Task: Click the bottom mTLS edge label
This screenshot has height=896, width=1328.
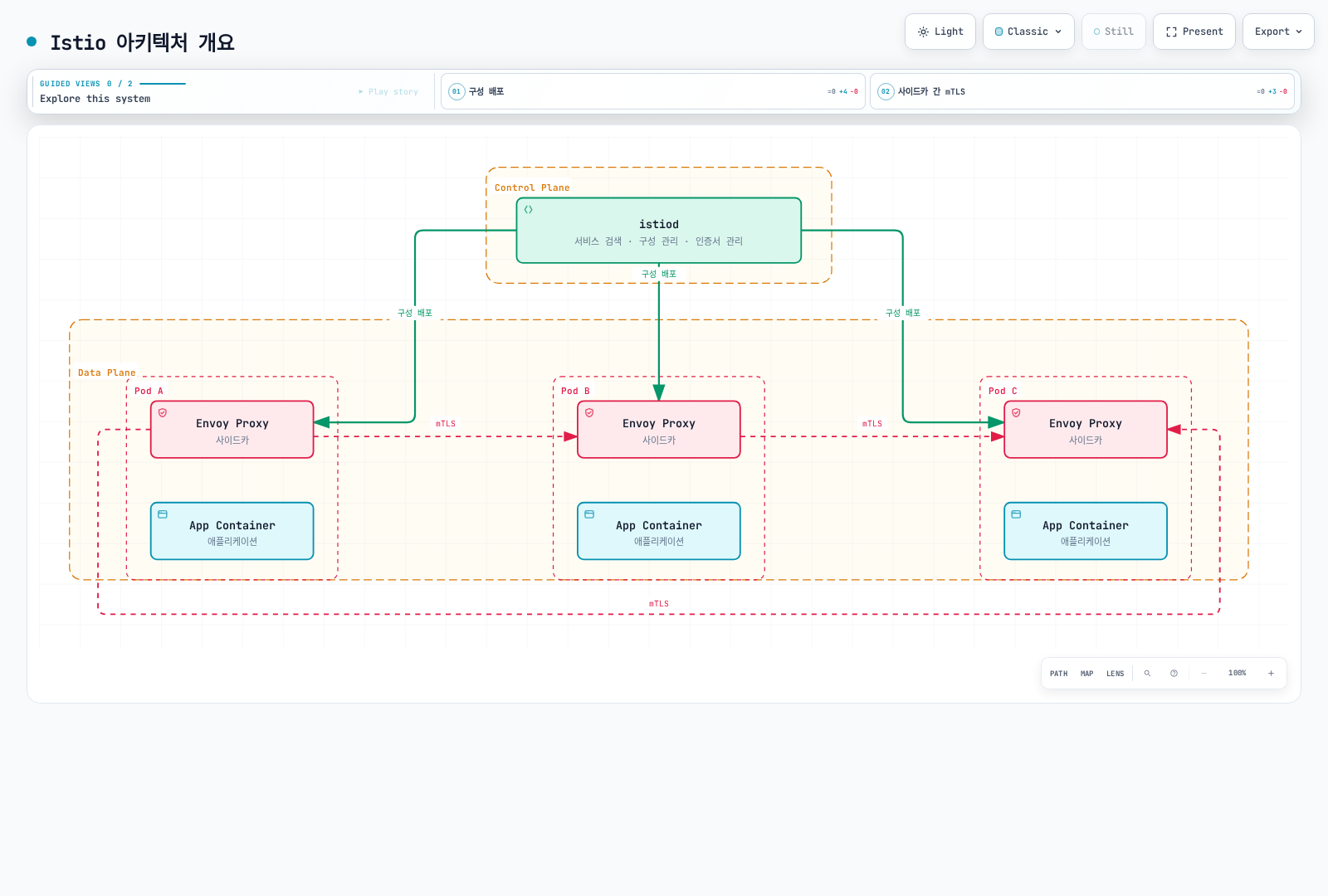Action: pos(659,604)
